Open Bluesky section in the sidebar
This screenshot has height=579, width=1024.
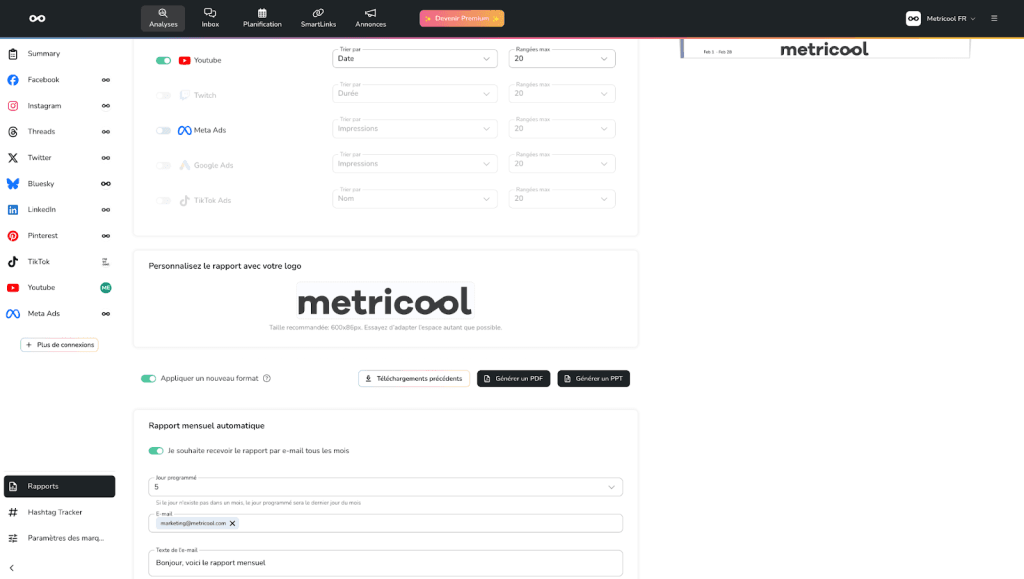[41, 184]
